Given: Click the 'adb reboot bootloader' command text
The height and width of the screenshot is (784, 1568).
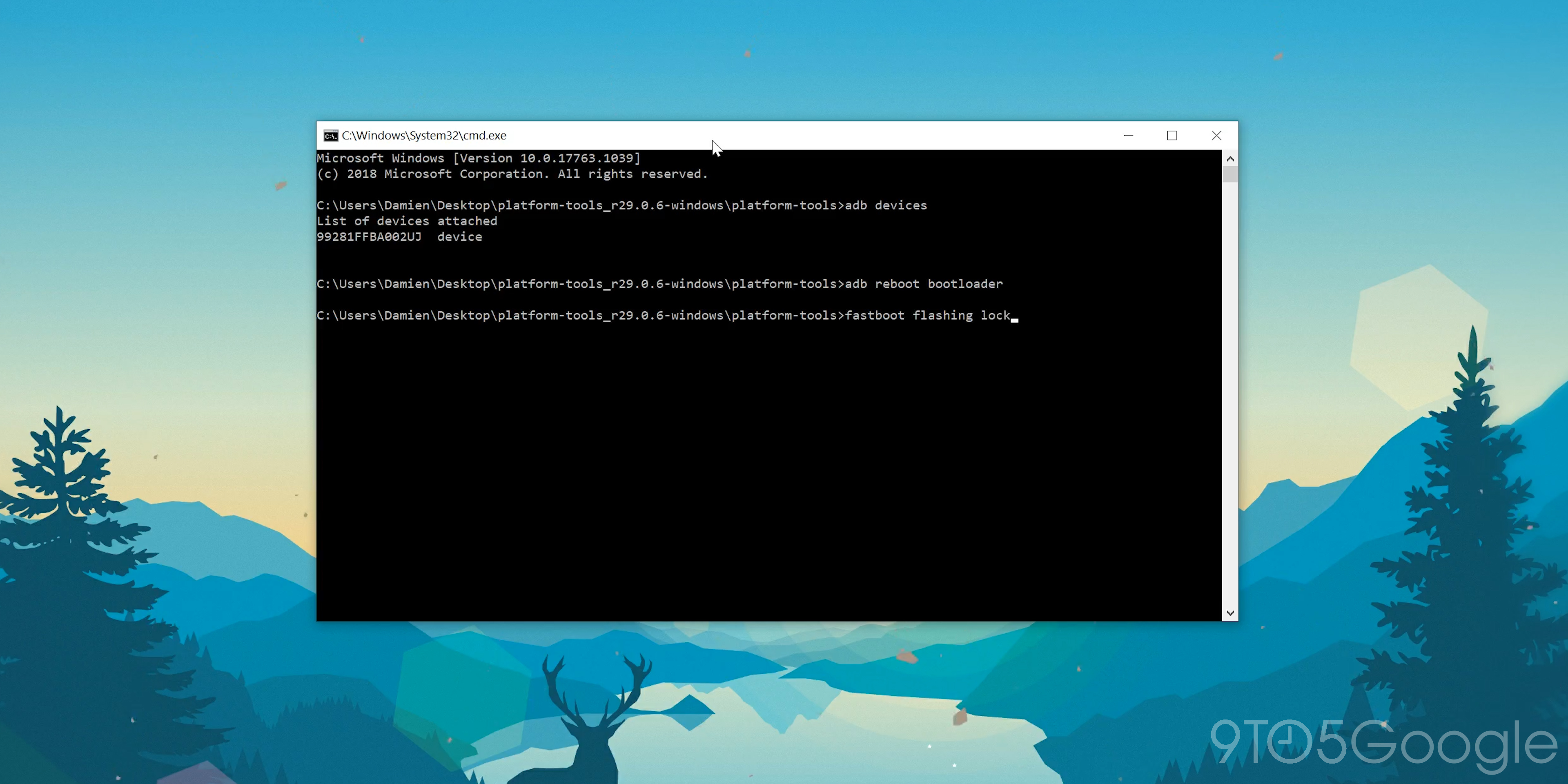Looking at the screenshot, I should (x=923, y=284).
